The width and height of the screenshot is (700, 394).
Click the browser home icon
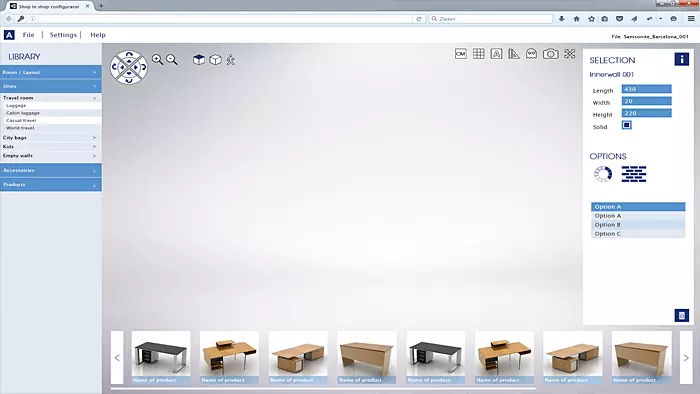pos(576,19)
